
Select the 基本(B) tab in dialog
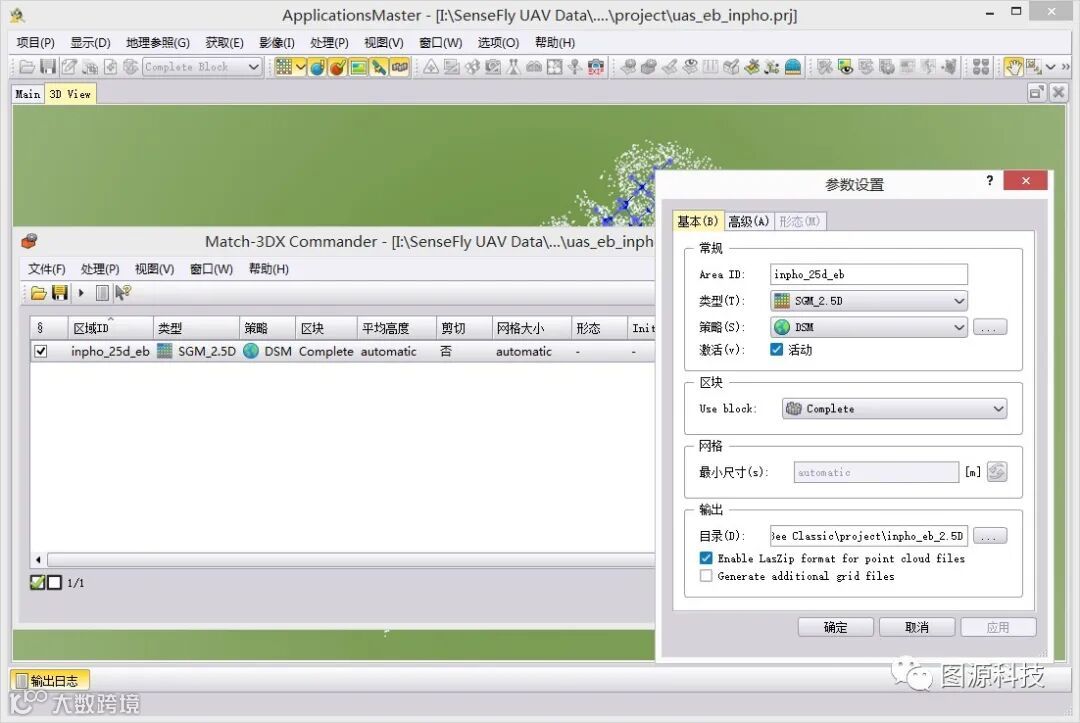pyautogui.click(x=698, y=221)
